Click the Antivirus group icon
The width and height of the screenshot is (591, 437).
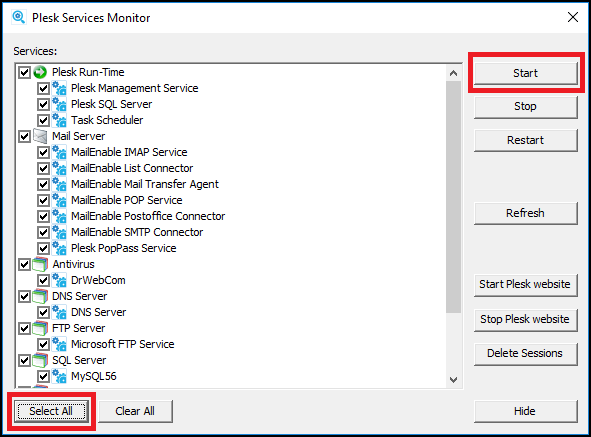click(40, 264)
